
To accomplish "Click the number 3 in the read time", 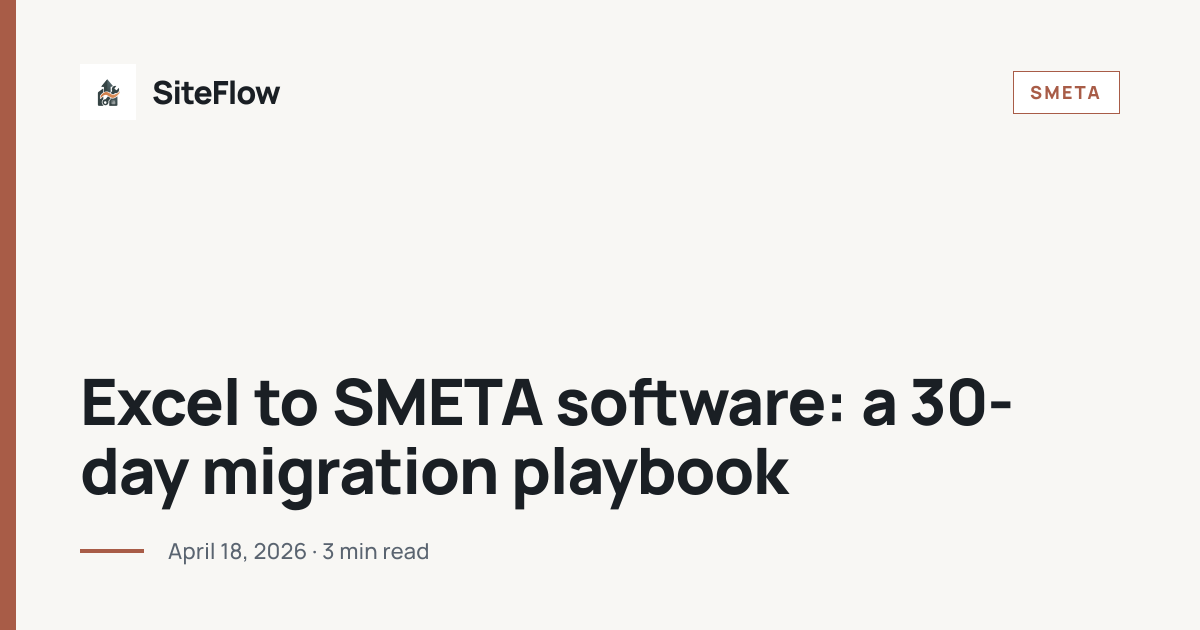I will coord(327,551).
